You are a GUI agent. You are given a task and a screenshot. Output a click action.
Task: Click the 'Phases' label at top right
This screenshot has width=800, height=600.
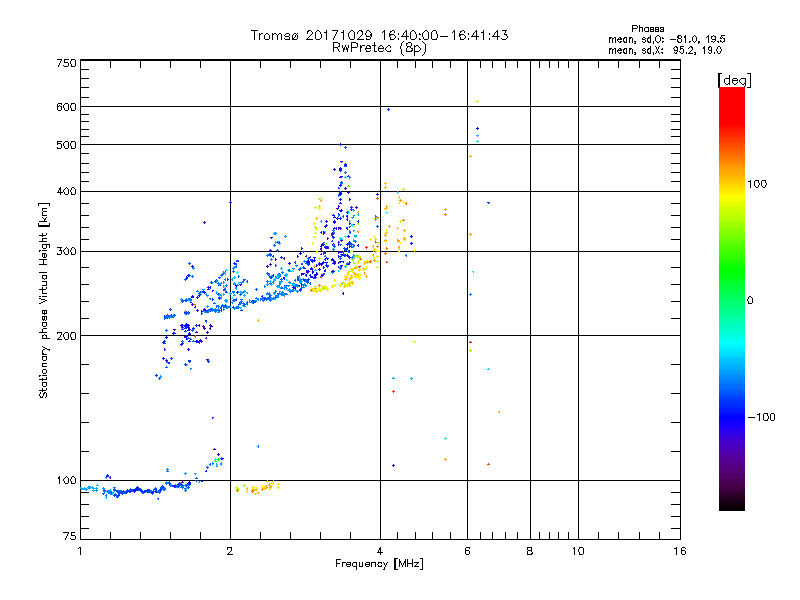click(x=647, y=29)
